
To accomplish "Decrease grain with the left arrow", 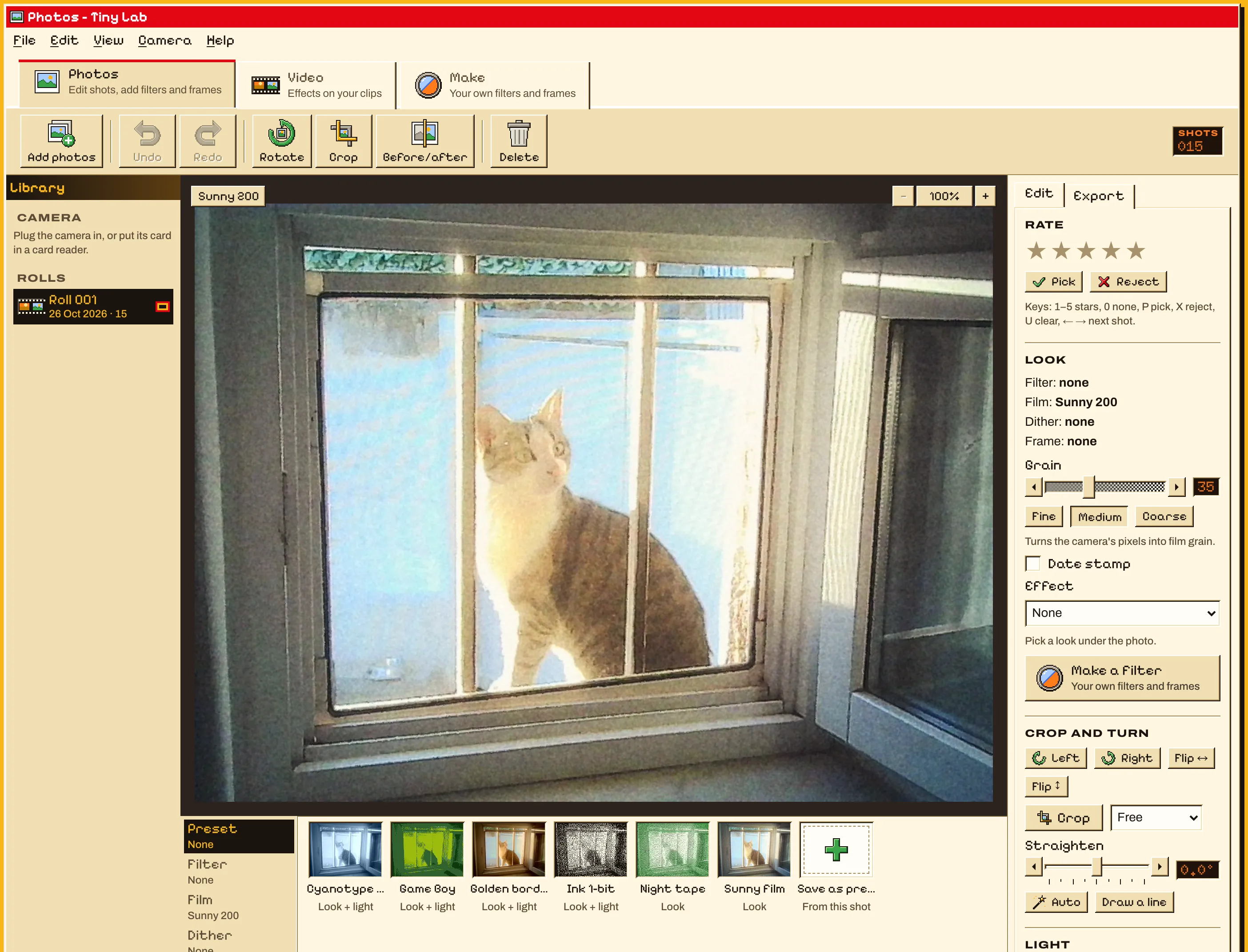I will click(x=1034, y=487).
